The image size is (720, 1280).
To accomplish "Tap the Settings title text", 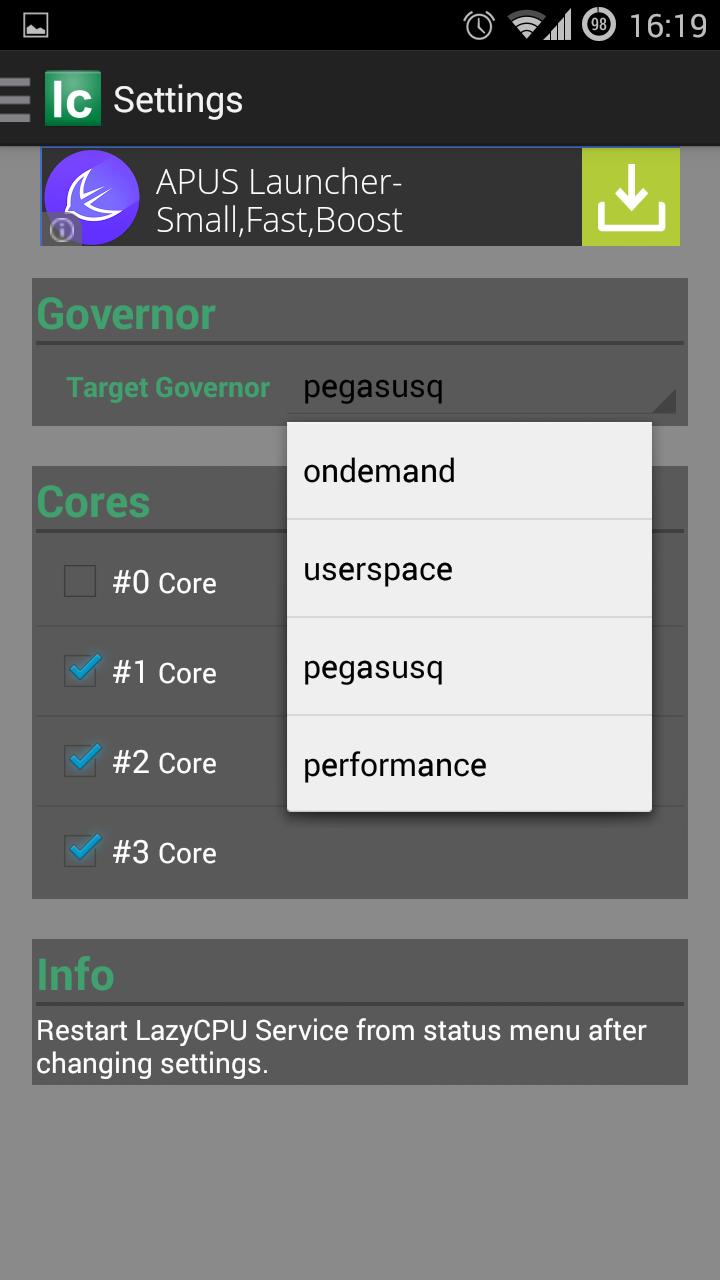I will click(178, 100).
